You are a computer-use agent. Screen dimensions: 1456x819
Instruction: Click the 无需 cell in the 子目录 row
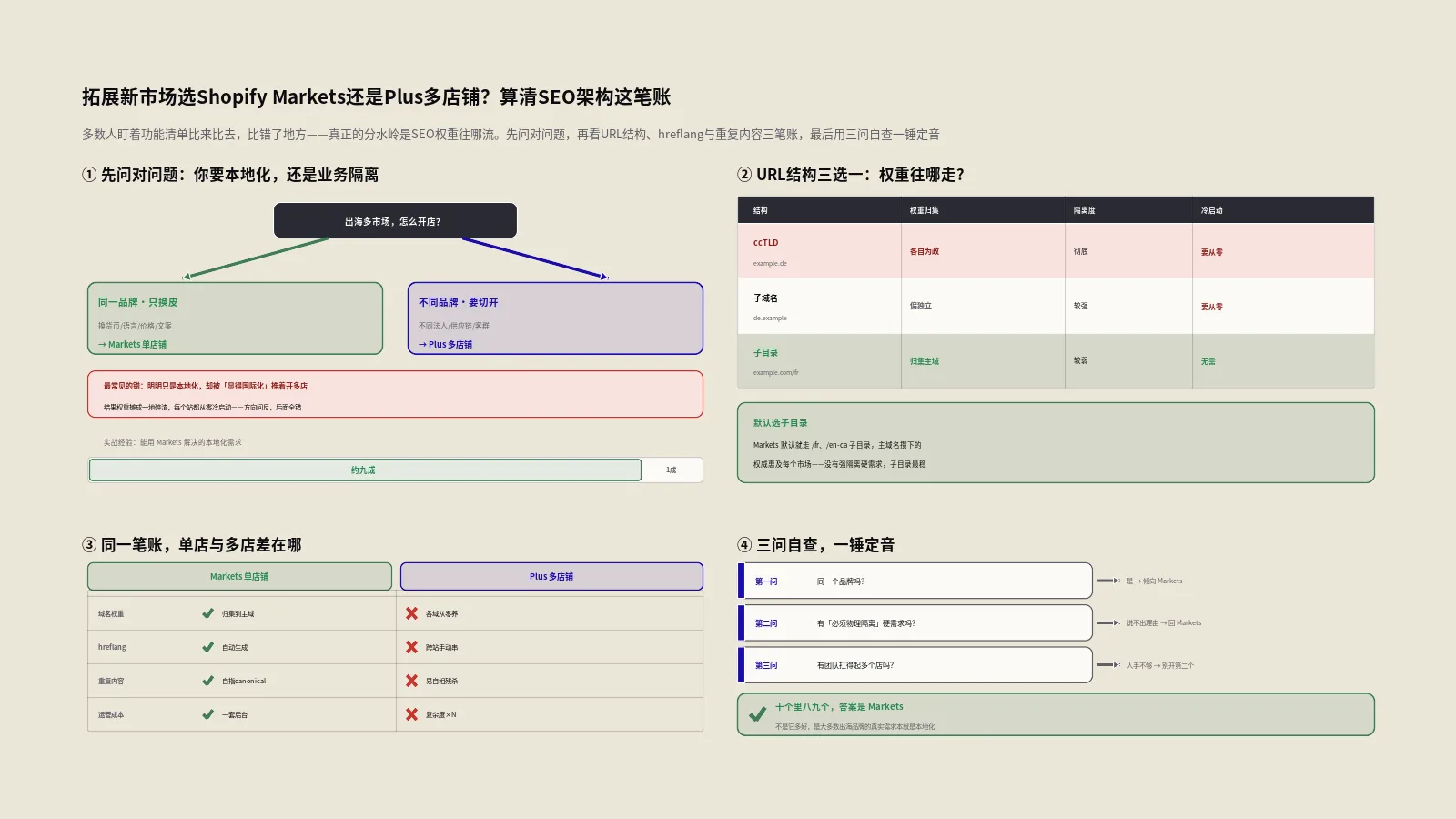[x=1208, y=361]
